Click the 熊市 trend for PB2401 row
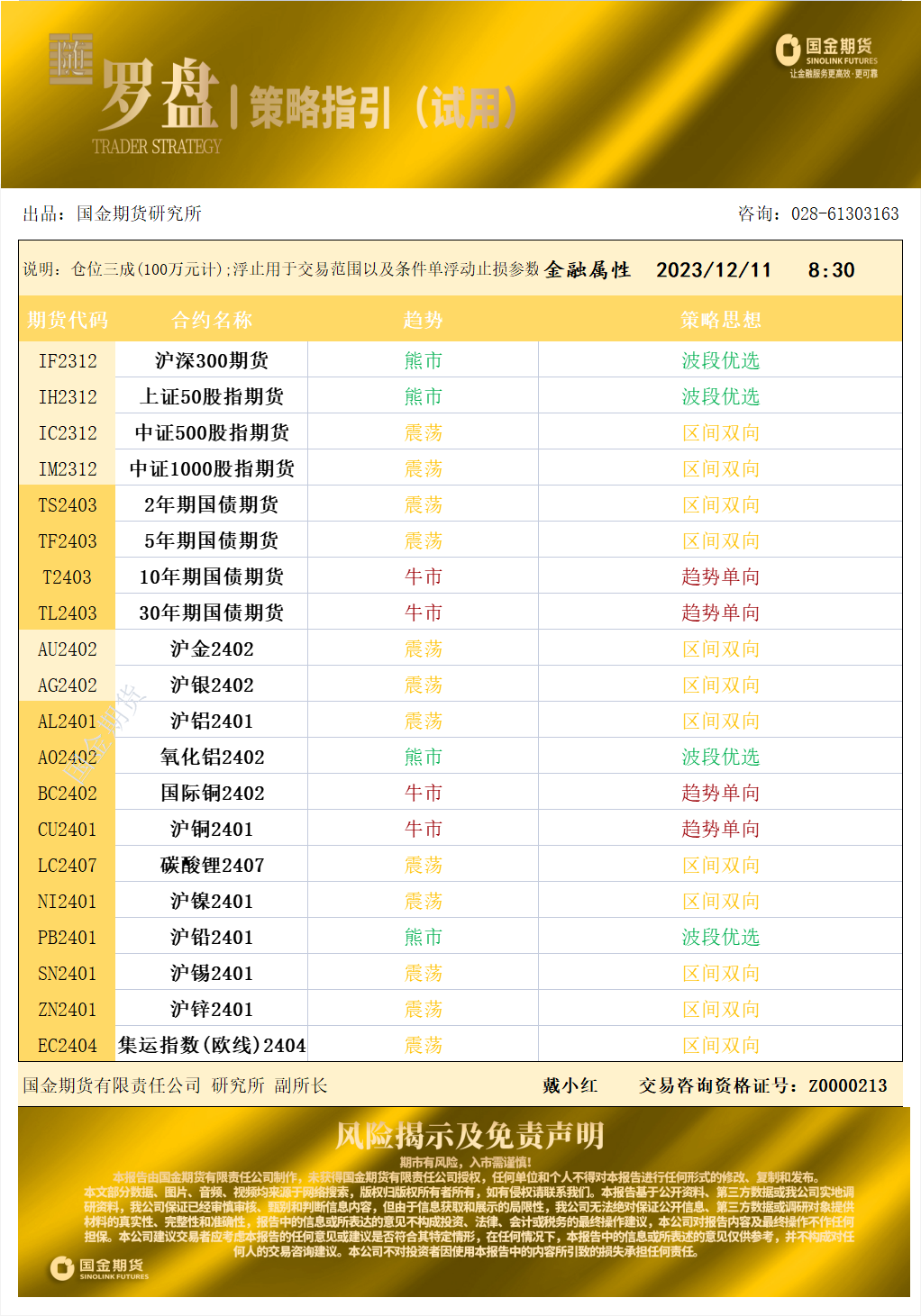921x1316 pixels. pos(424,937)
